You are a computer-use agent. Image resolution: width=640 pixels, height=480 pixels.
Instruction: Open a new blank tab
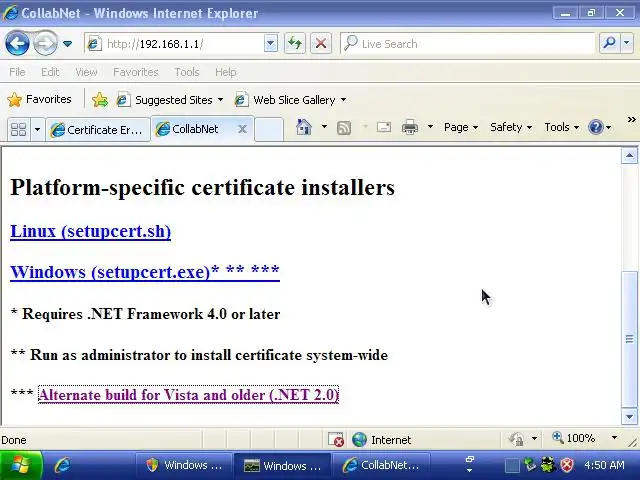click(x=269, y=129)
